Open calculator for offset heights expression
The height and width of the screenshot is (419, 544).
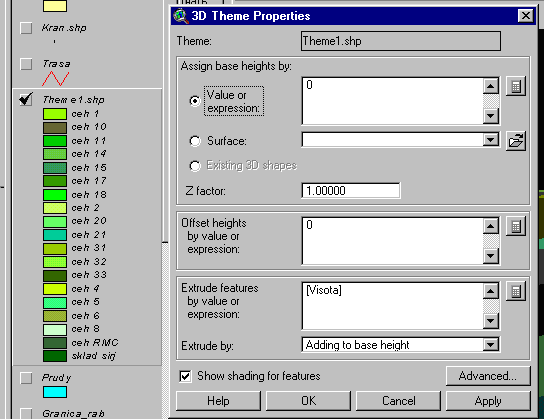[516, 226]
